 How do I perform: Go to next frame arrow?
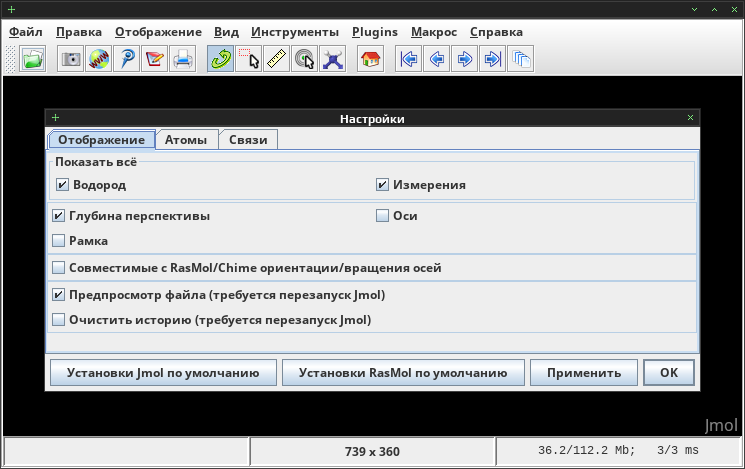click(x=465, y=59)
